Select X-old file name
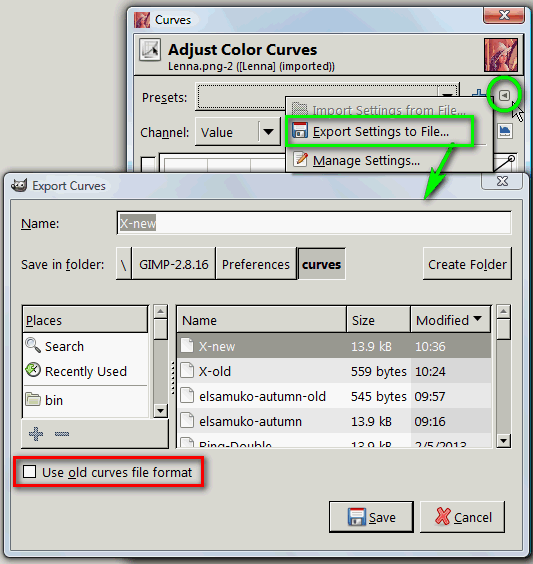The image size is (533, 564). (215, 371)
